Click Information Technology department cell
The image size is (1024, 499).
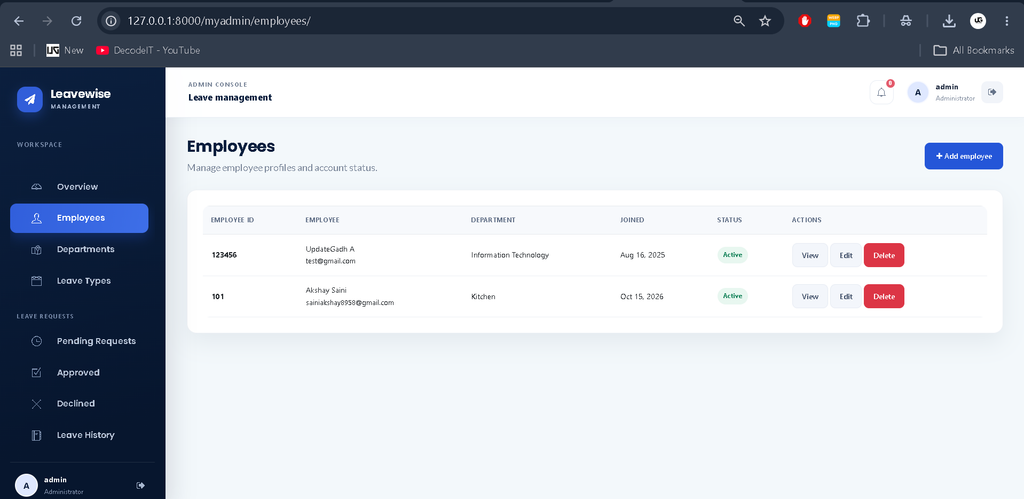[x=510, y=255]
